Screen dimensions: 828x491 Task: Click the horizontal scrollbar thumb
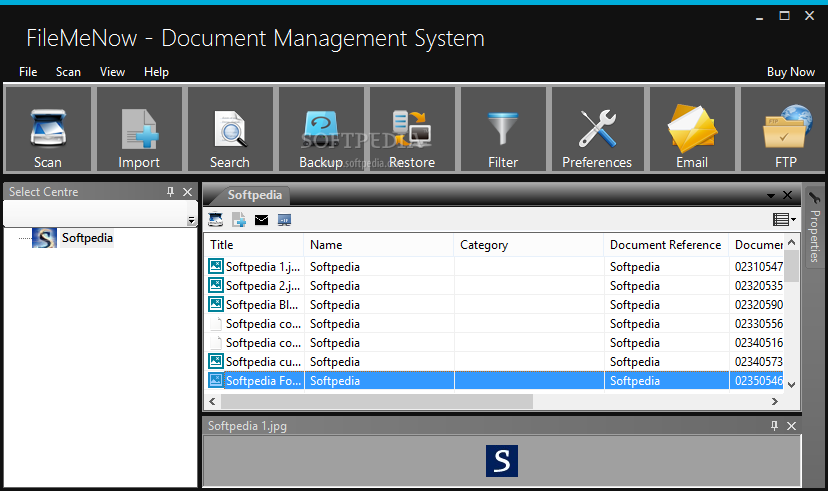pos(377,401)
